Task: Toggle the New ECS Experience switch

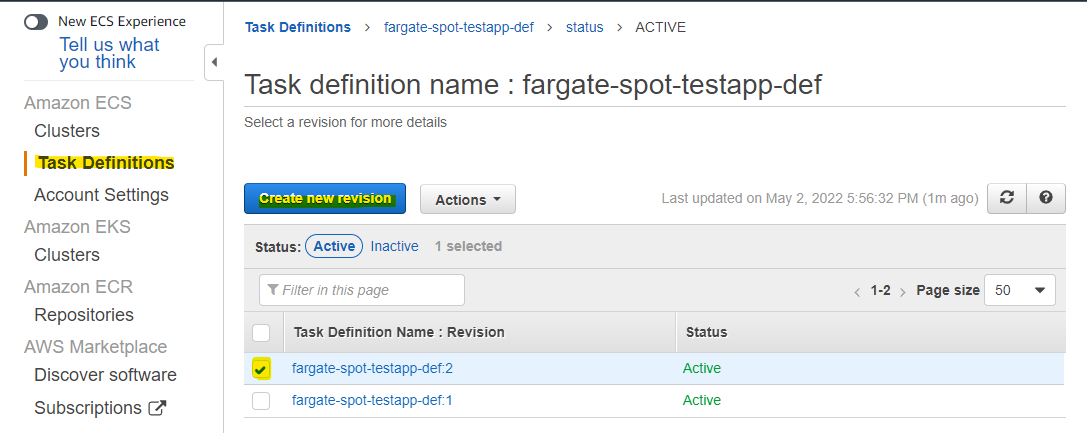Action: pyautogui.click(x=36, y=21)
